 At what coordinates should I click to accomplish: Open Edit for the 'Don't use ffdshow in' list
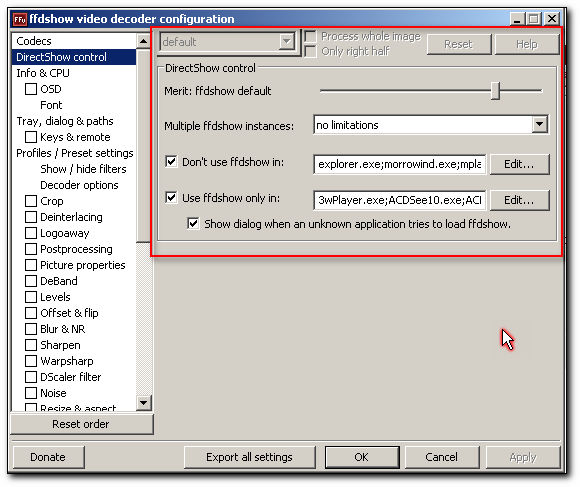[519, 164]
